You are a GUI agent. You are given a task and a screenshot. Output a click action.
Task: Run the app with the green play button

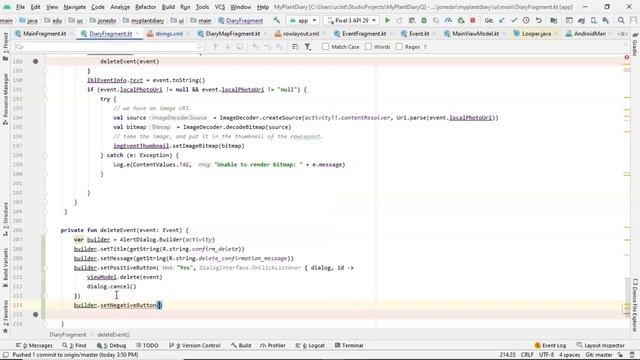coord(387,20)
